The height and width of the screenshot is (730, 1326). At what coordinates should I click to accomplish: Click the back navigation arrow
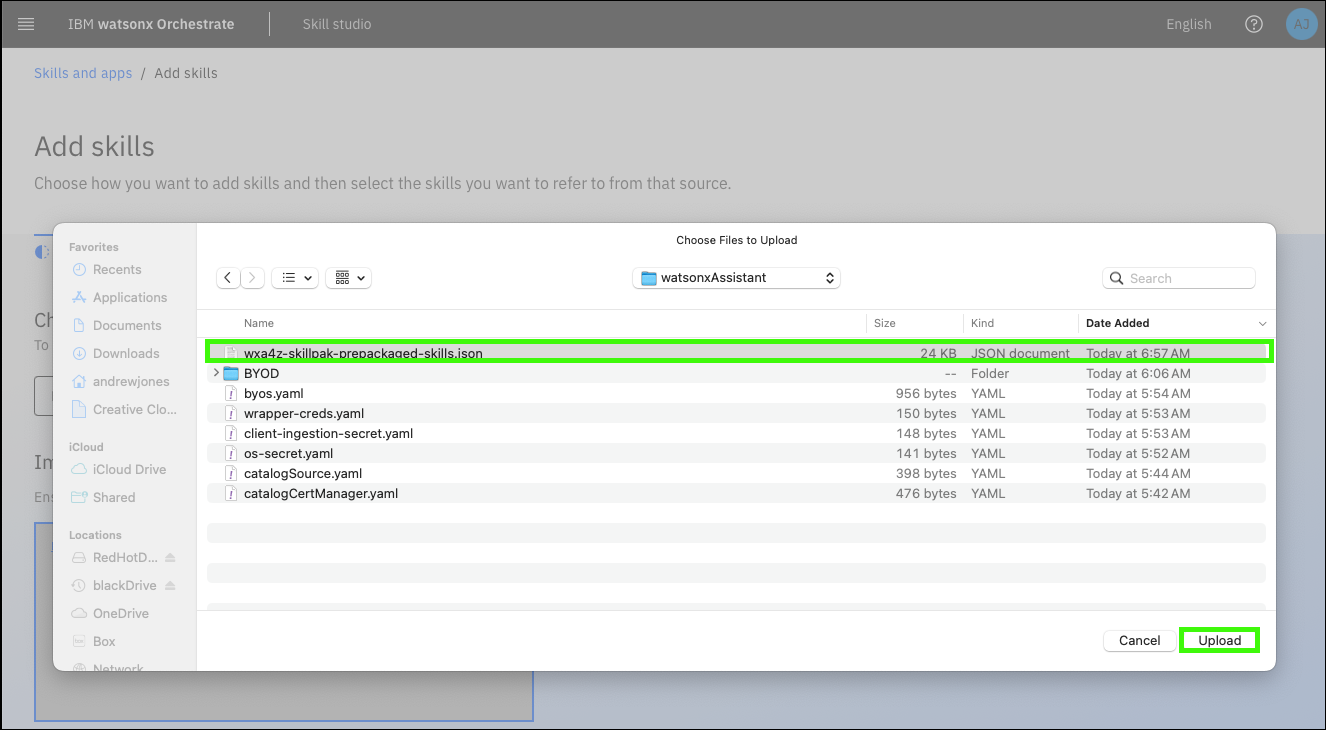coord(229,278)
